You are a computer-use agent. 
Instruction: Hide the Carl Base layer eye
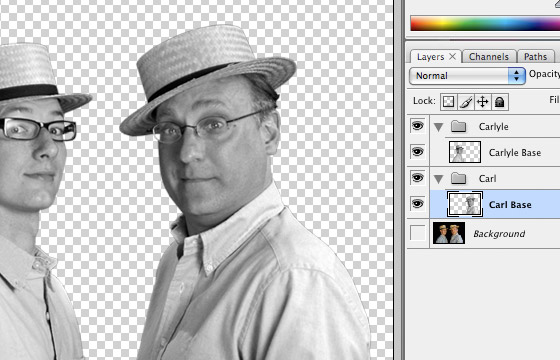tap(418, 204)
